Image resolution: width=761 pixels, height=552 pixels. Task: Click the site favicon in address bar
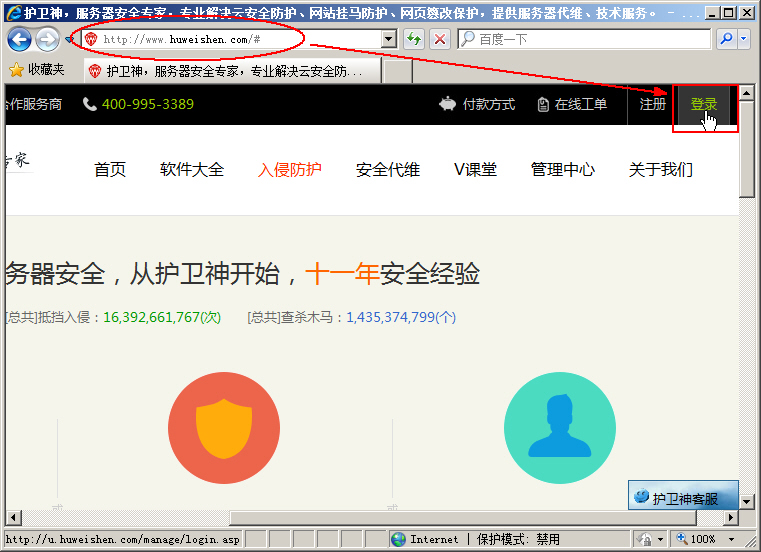pos(91,39)
